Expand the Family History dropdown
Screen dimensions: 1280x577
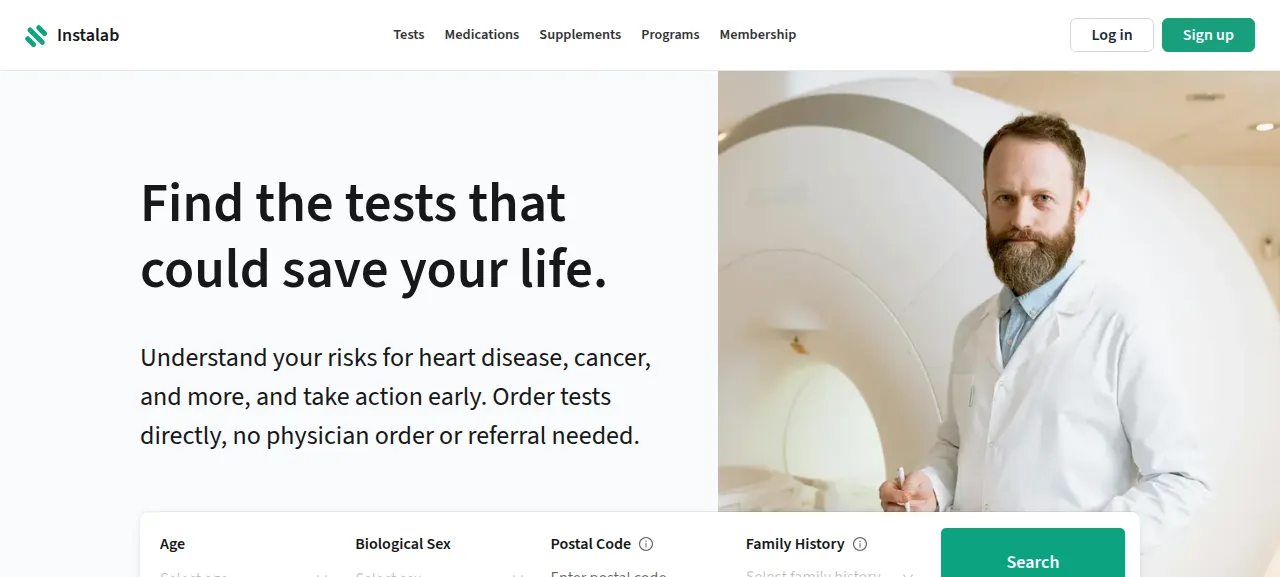(831, 572)
